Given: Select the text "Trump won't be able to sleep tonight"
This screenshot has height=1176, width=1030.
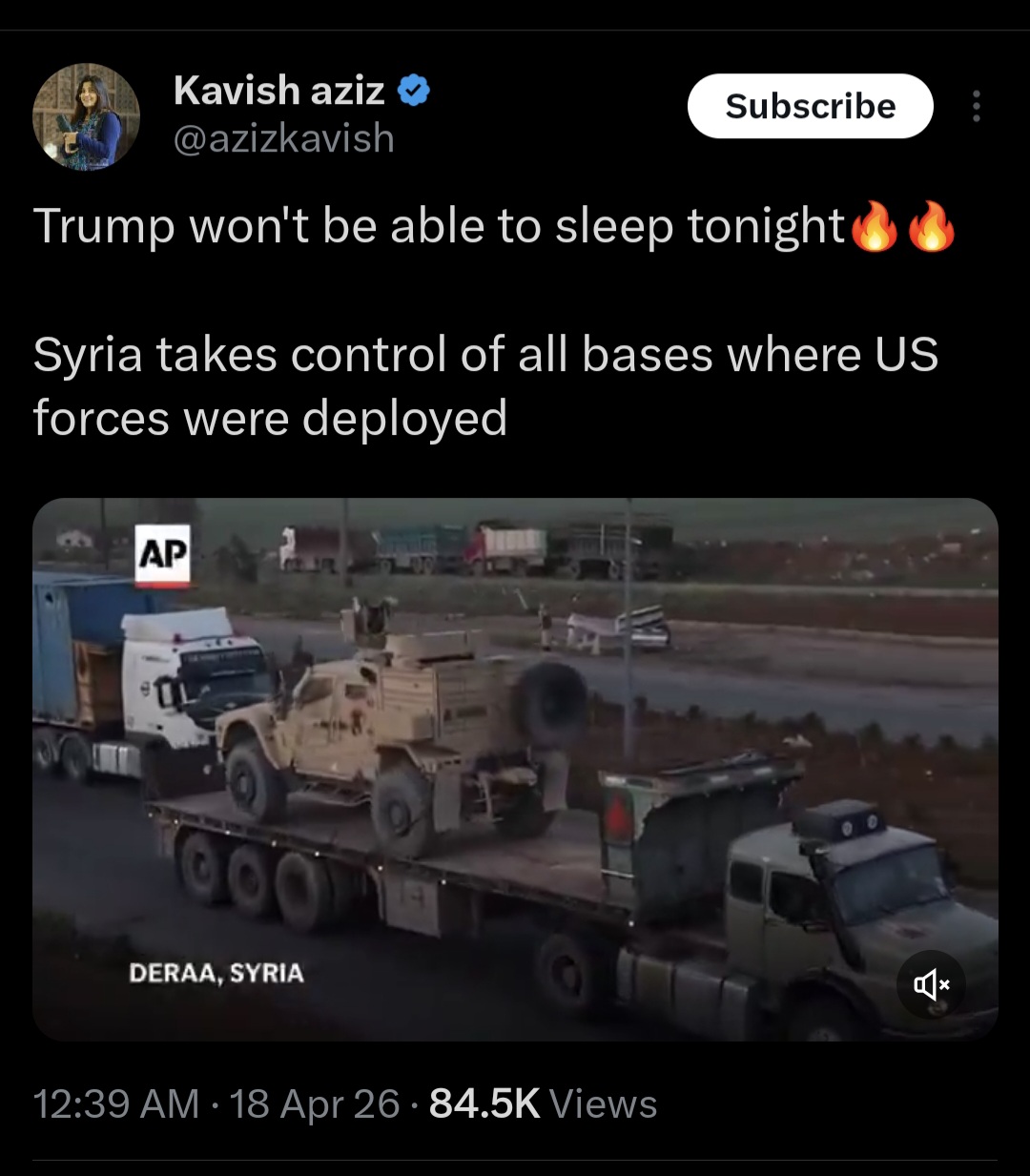Looking at the screenshot, I should (440, 227).
